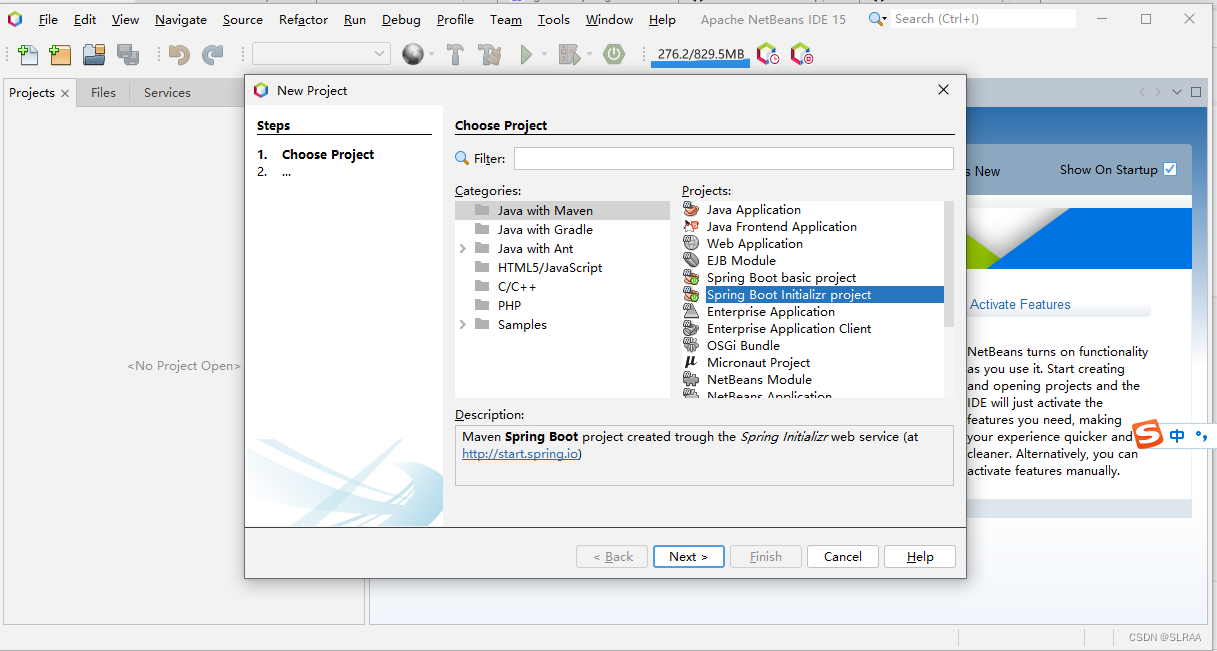Click the Java Frontend Application icon
1217x651 pixels.
[x=691, y=226]
